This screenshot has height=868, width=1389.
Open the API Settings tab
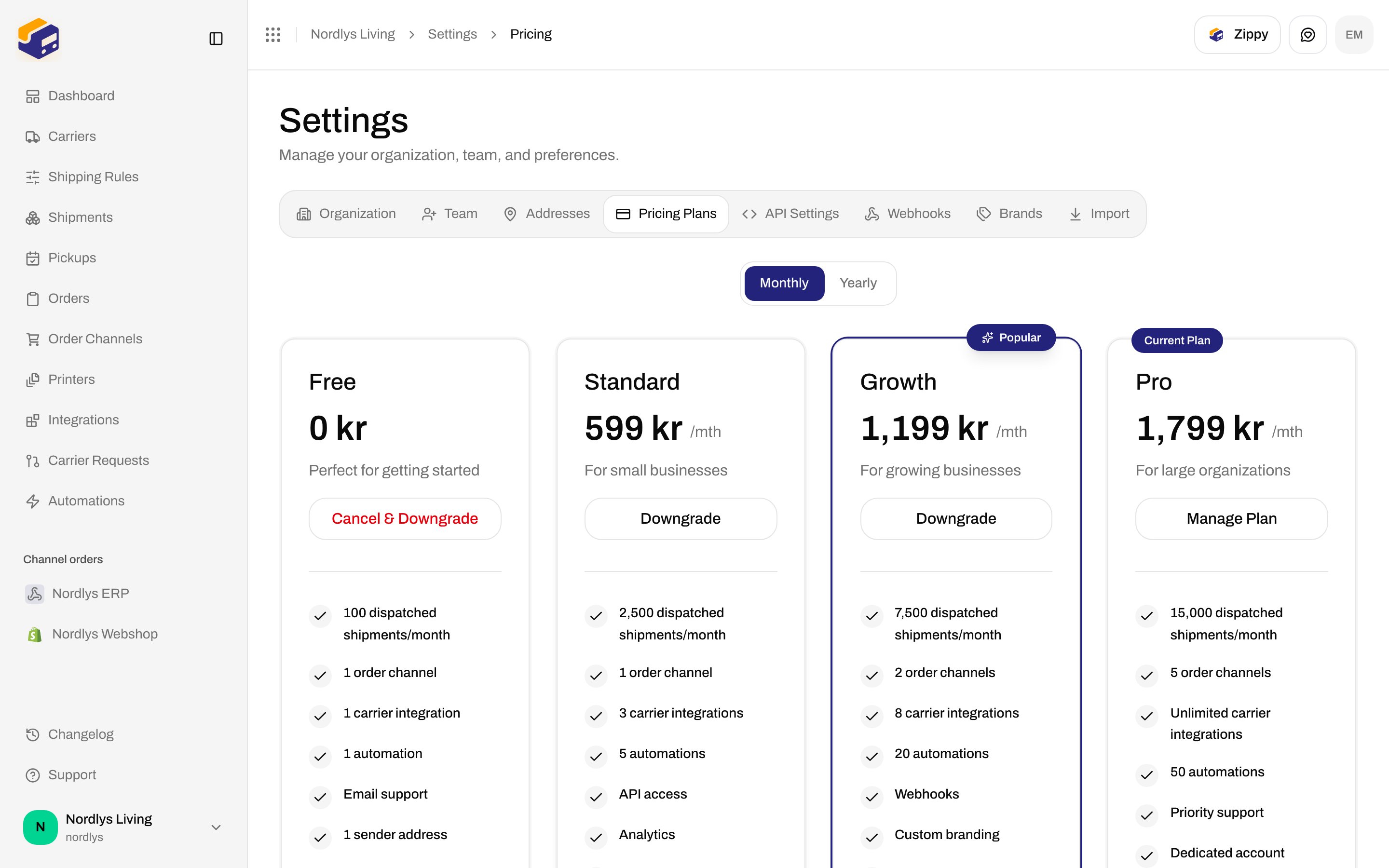tap(790, 214)
